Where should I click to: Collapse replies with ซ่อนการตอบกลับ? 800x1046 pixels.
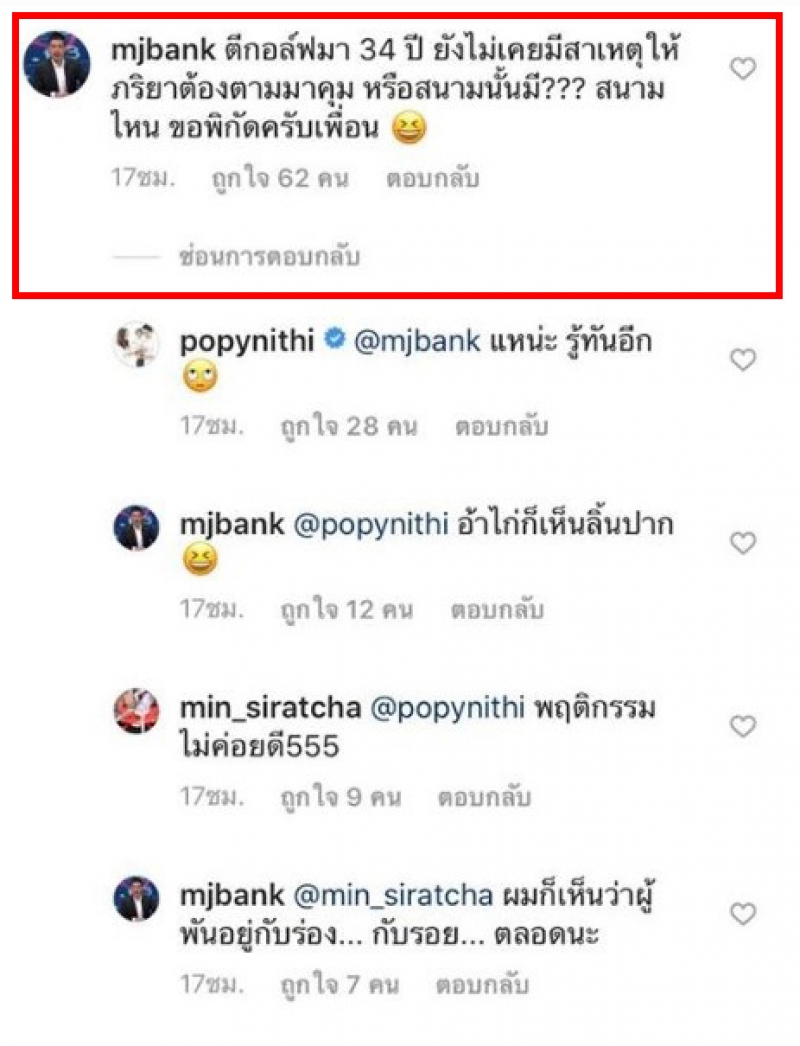pos(266,257)
